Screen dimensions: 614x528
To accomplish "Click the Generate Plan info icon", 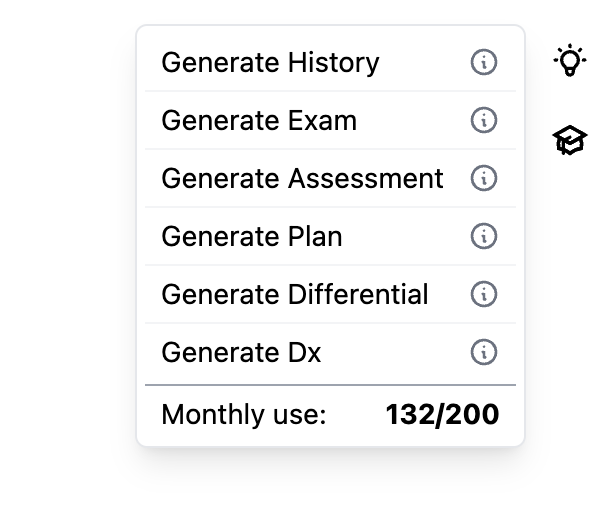I will (484, 237).
